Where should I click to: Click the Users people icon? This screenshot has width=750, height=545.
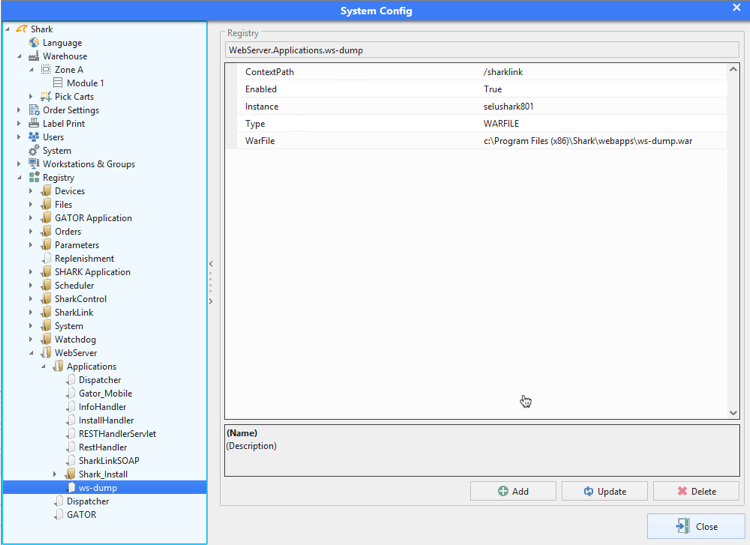[33, 137]
